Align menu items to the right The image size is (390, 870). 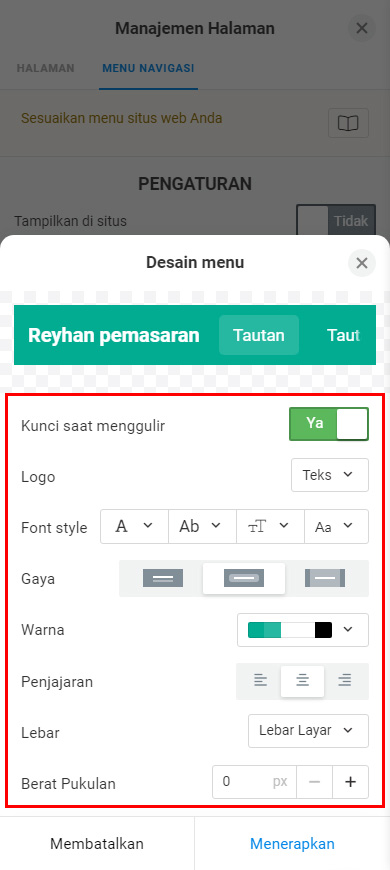345,680
